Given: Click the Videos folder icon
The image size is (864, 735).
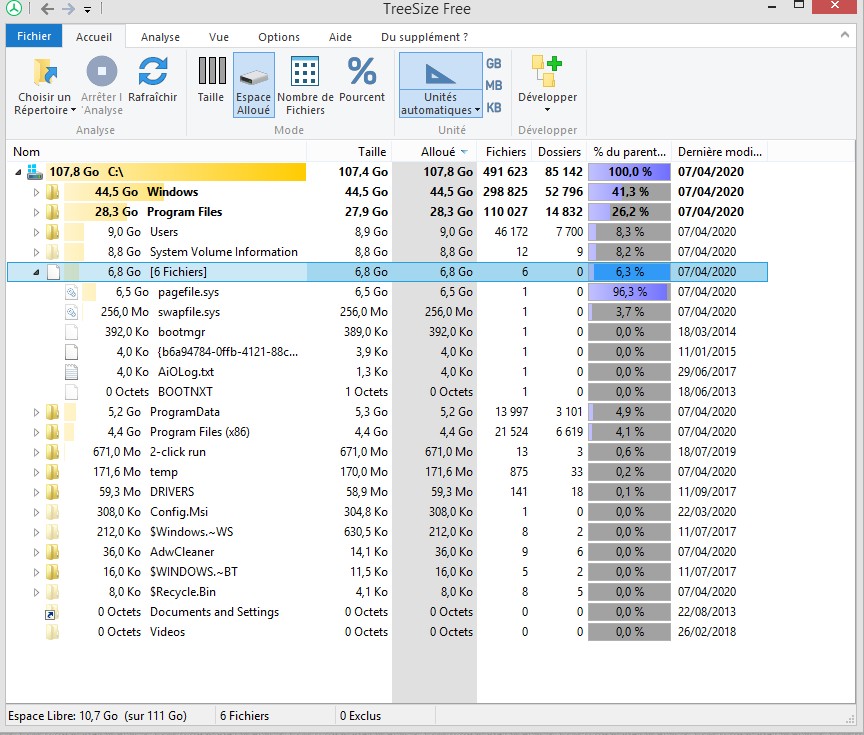Looking at the screenshot, I should 52,632.
